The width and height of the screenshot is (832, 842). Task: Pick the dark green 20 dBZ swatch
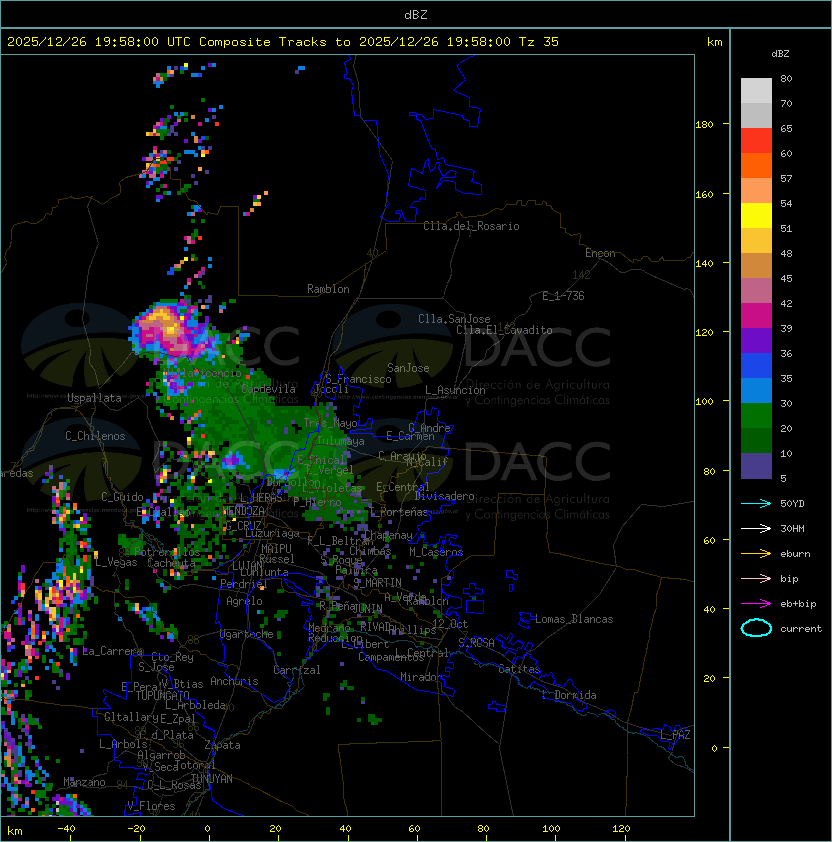point(756,440)
